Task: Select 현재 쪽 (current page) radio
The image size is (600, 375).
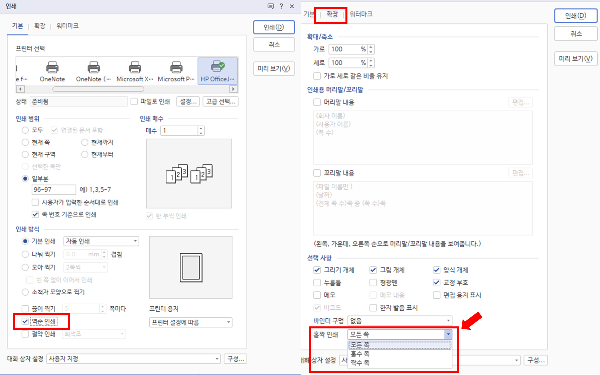Action: point(25,142)
